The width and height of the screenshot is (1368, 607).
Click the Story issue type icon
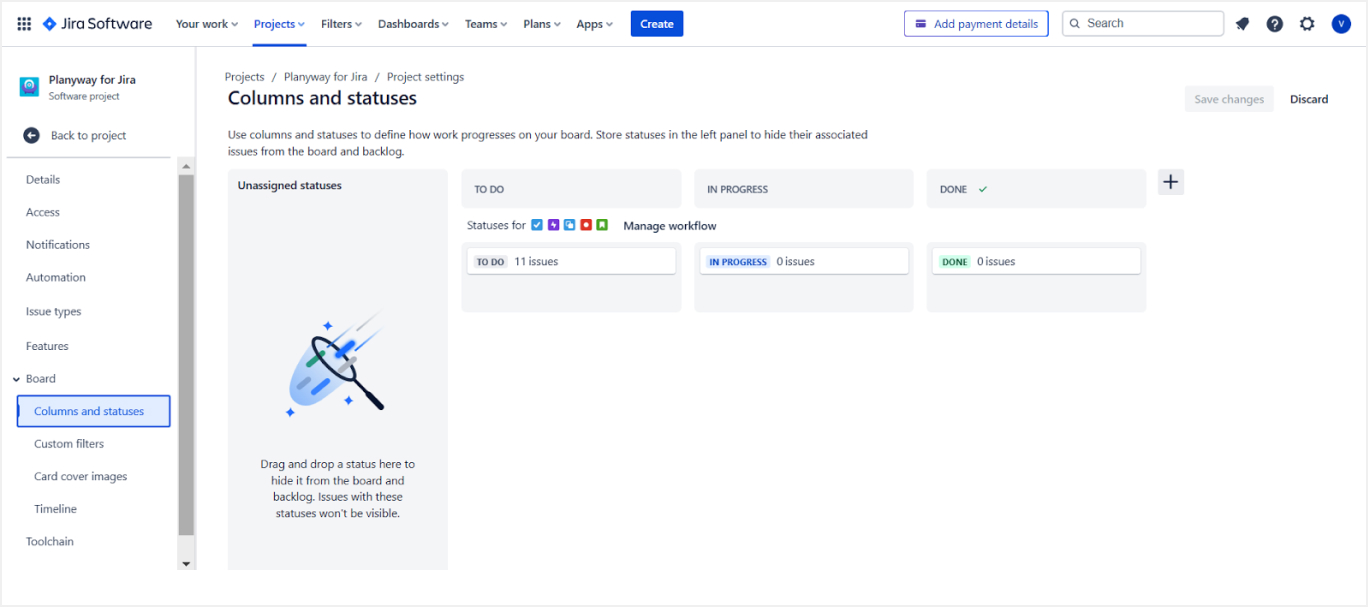pyautogui.click(x=602, y=225)
